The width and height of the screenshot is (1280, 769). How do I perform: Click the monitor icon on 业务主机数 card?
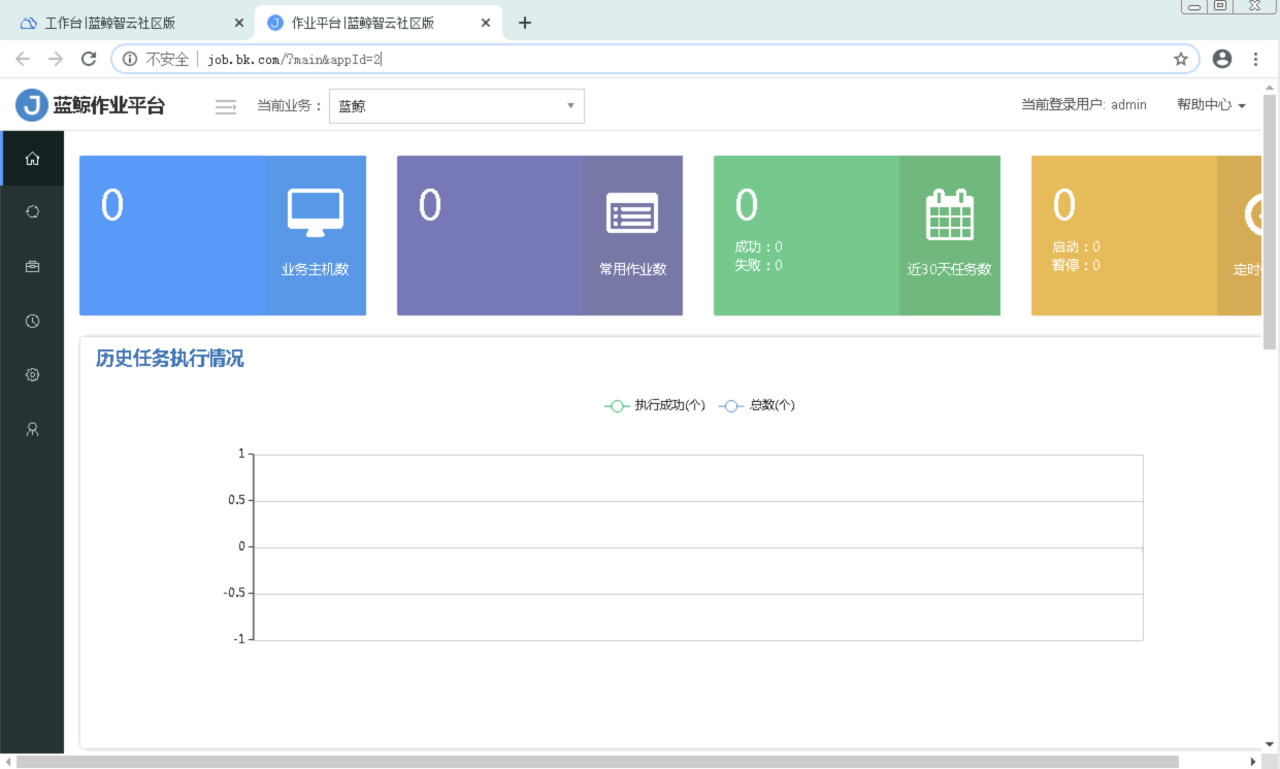(315, 212)
